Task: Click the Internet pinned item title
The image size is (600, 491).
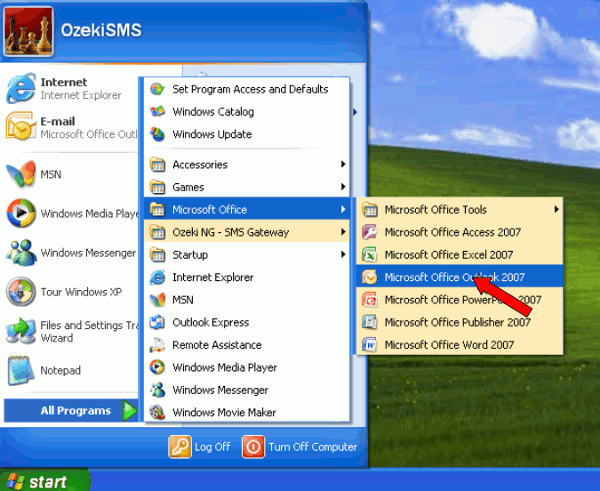Action: point(64,82)
